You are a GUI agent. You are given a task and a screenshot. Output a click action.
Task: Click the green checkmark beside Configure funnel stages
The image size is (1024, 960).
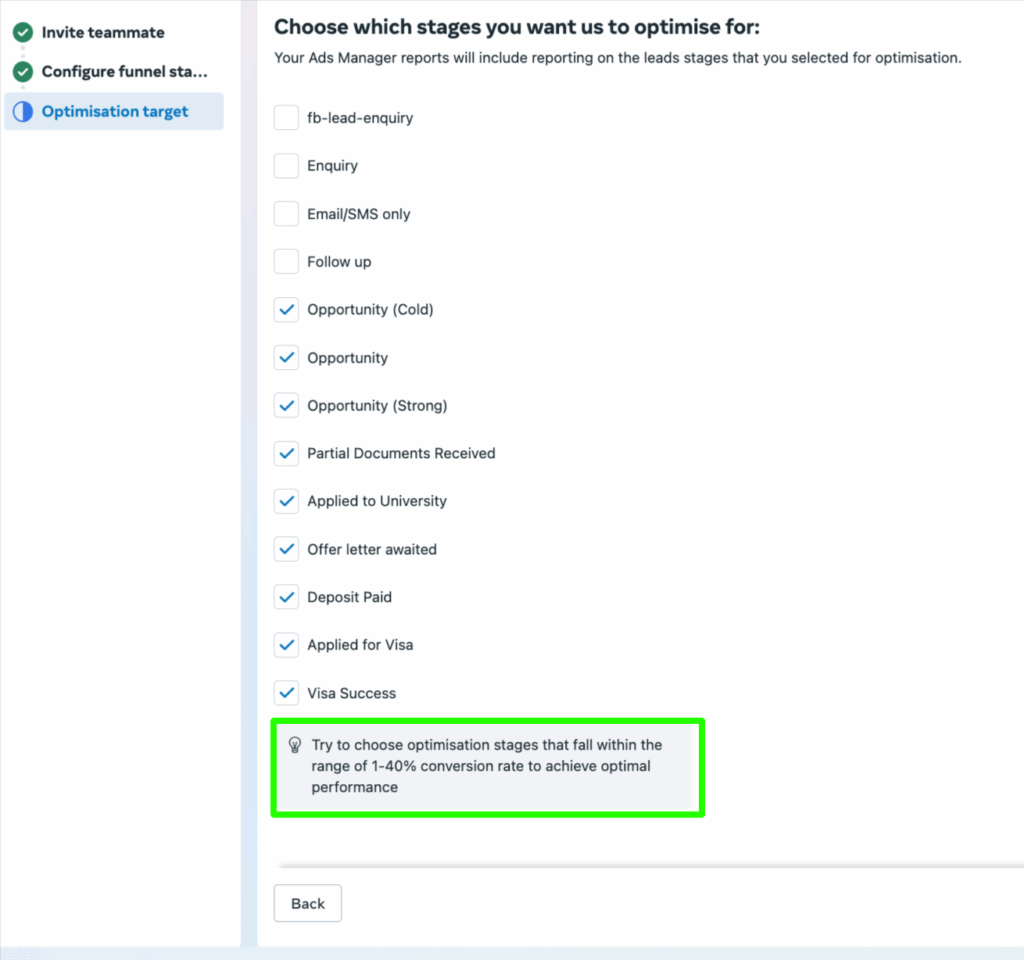[x=22, y=72]
